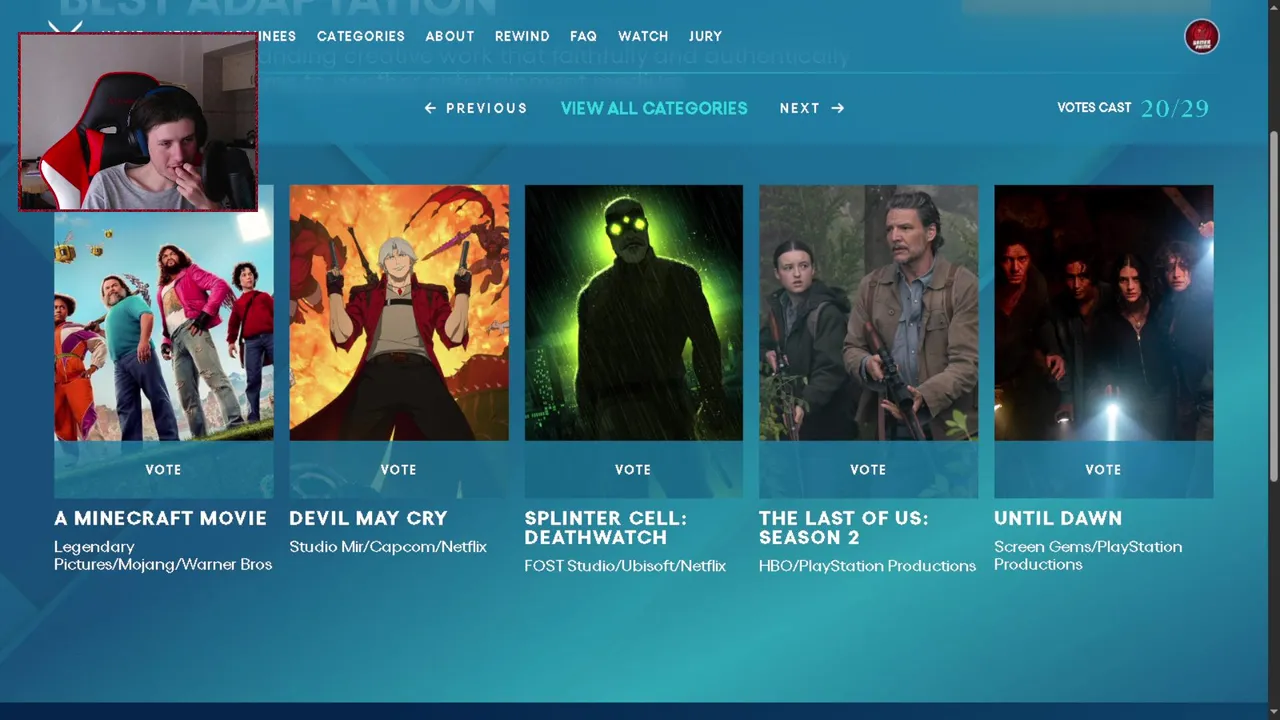Open the Jury menu item

tap(705, 36)
